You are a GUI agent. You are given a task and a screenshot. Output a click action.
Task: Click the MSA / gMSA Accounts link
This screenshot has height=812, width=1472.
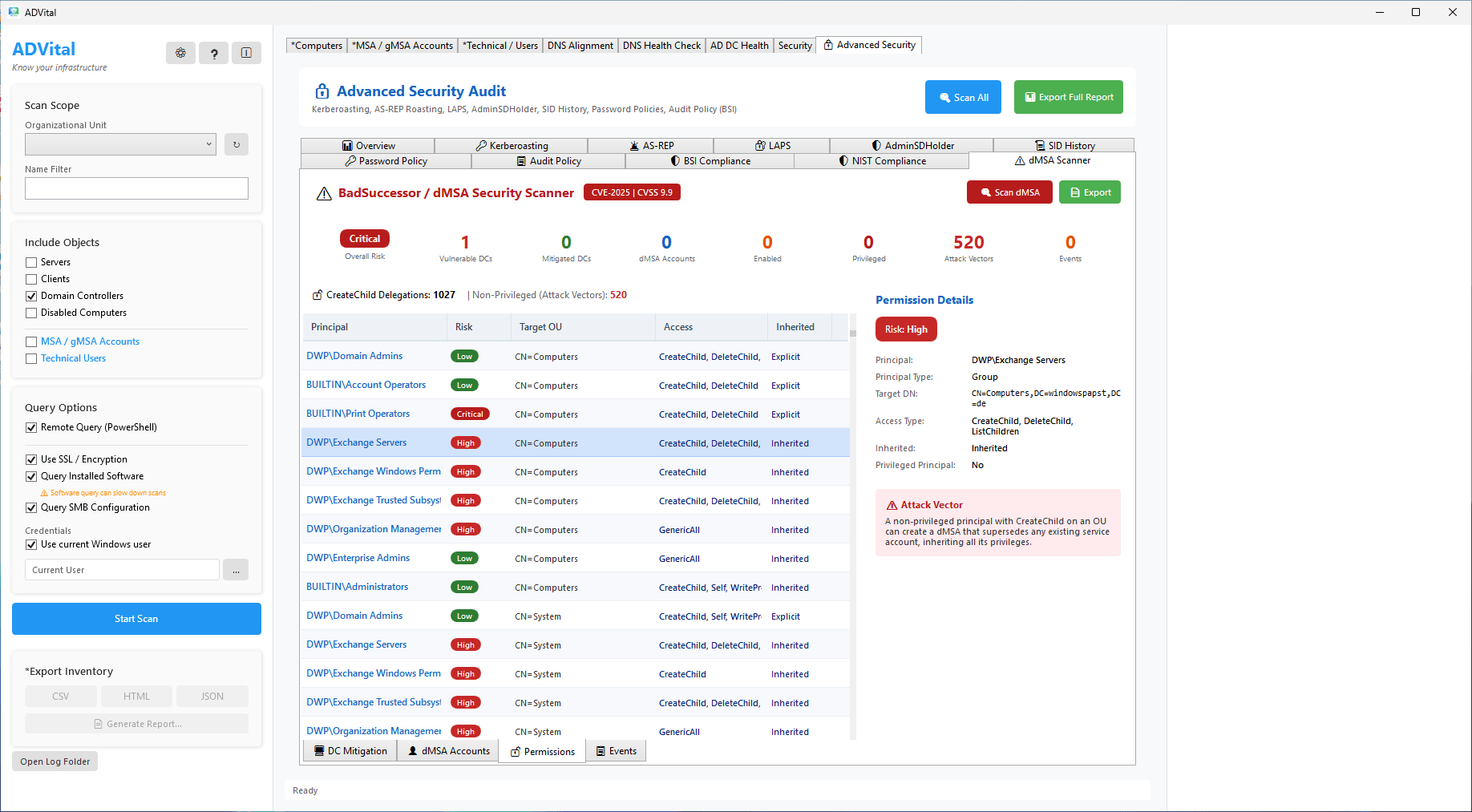(90, 341)
